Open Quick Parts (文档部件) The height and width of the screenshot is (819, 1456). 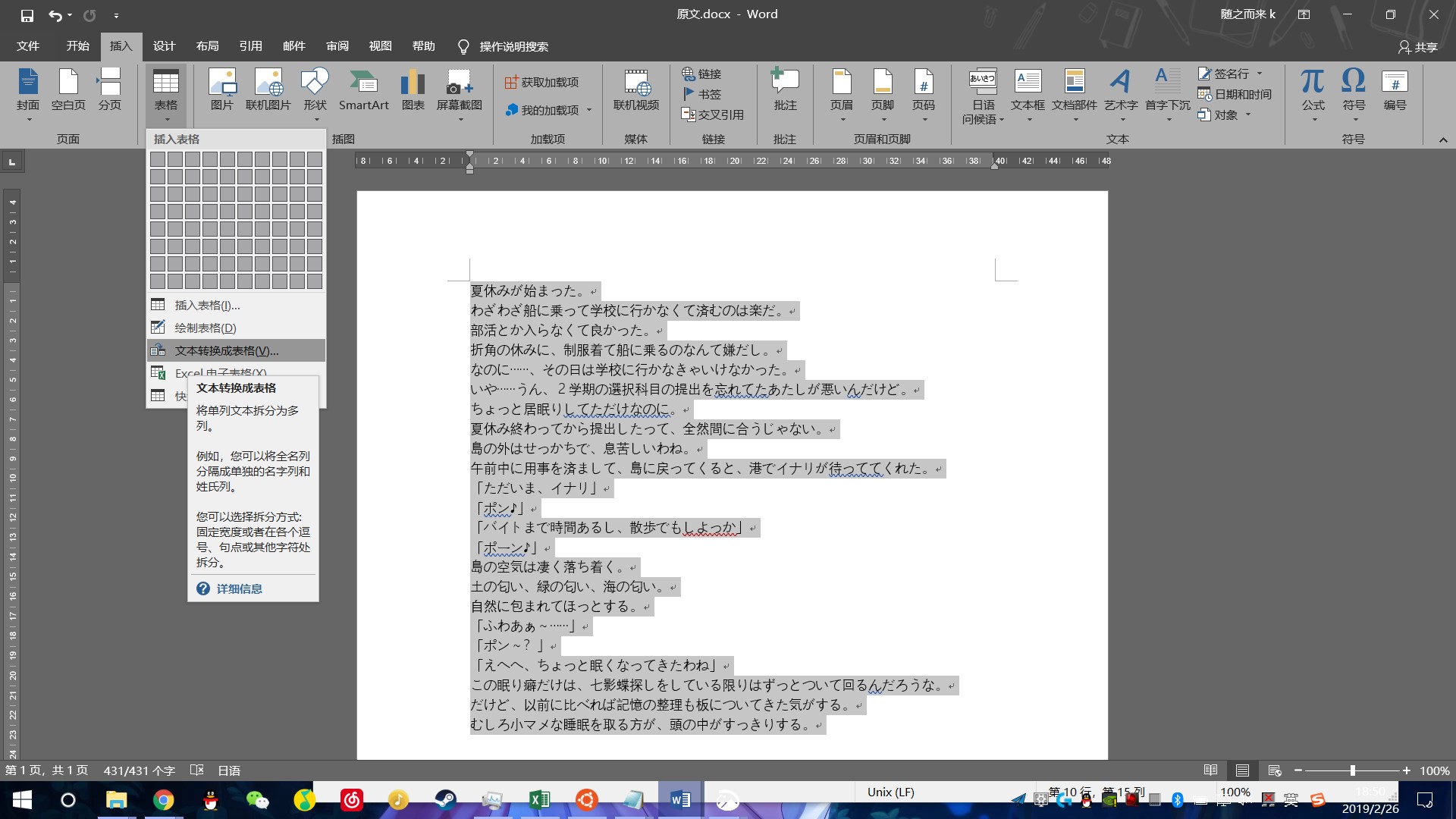1075,95
